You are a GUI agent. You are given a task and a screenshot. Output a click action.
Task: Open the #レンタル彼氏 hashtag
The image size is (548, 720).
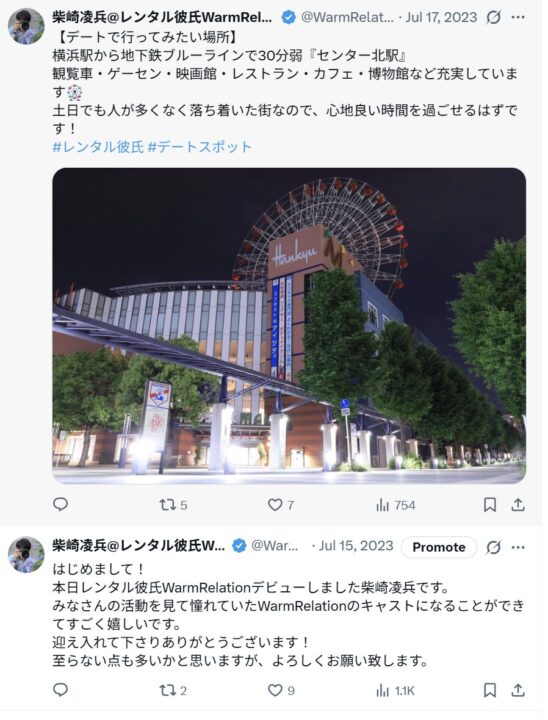pyautogui.click(x=98, y=149)
